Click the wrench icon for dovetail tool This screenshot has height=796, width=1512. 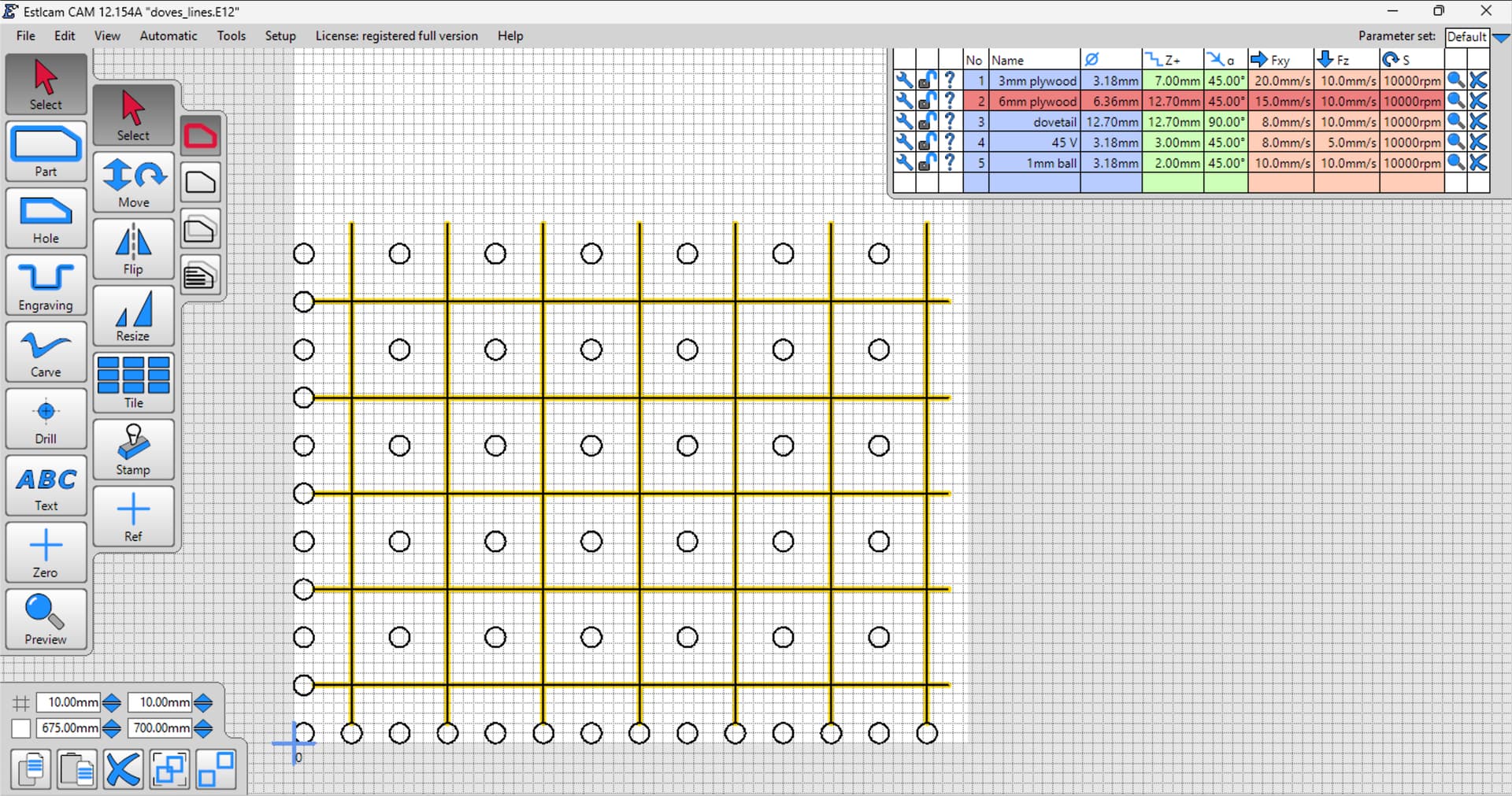tap(904, 122)
